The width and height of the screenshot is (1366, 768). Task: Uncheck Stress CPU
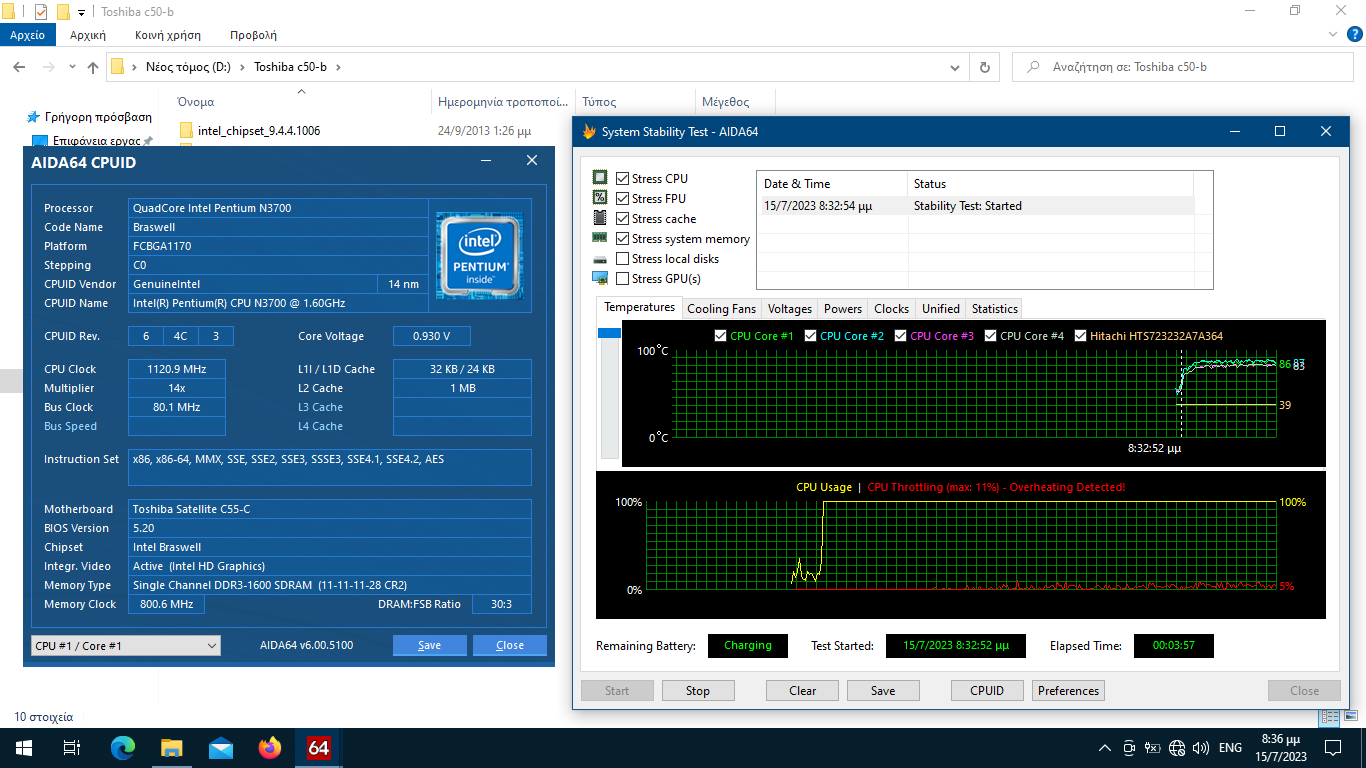(x=623, y=178)
